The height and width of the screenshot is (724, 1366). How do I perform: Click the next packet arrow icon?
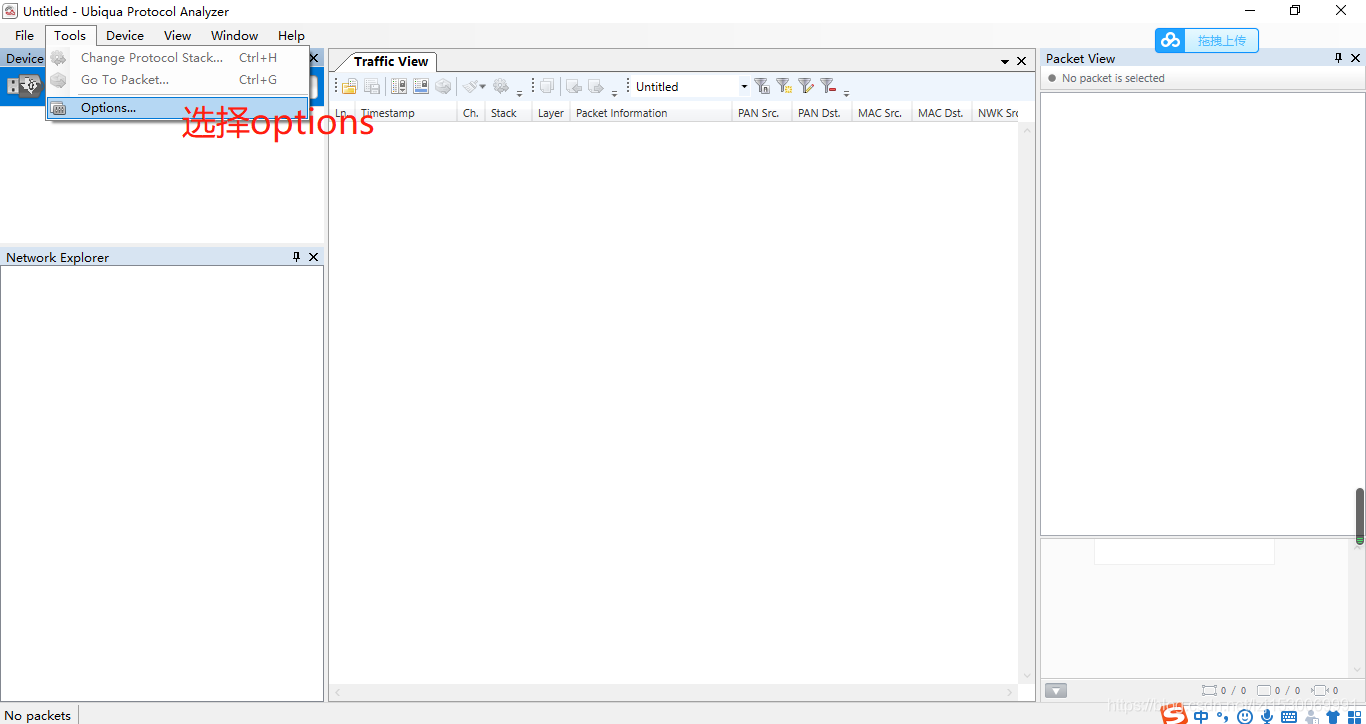pyautogui.click(x=596, y=87)
